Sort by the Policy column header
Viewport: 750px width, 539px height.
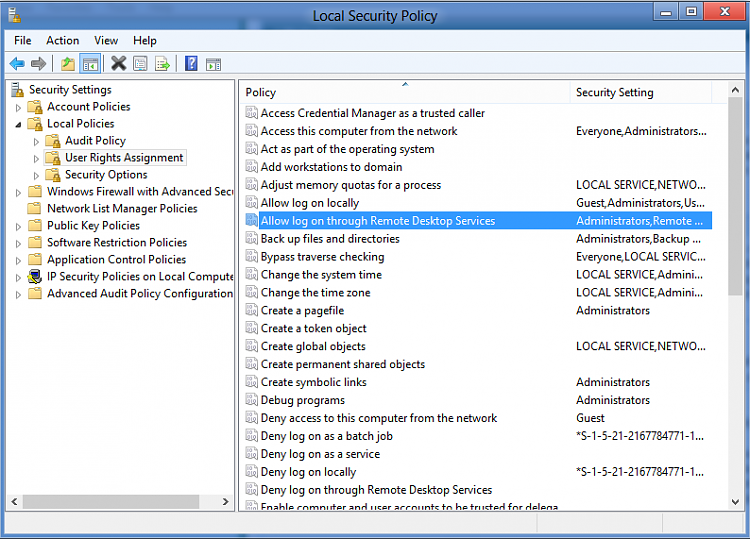(405, 92)
